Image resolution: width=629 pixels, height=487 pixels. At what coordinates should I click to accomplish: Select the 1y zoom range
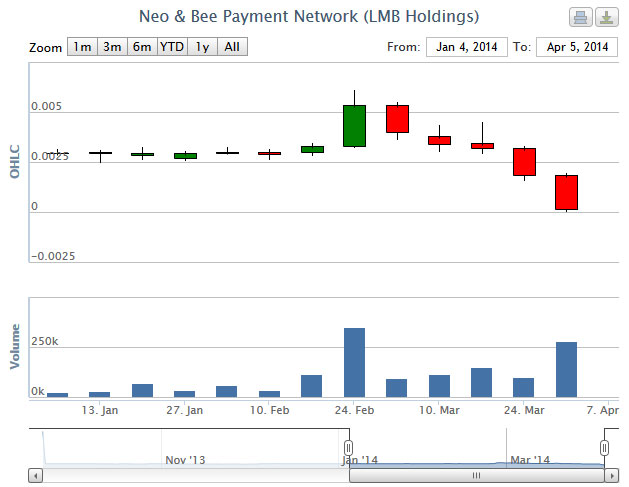click(203, 47)
